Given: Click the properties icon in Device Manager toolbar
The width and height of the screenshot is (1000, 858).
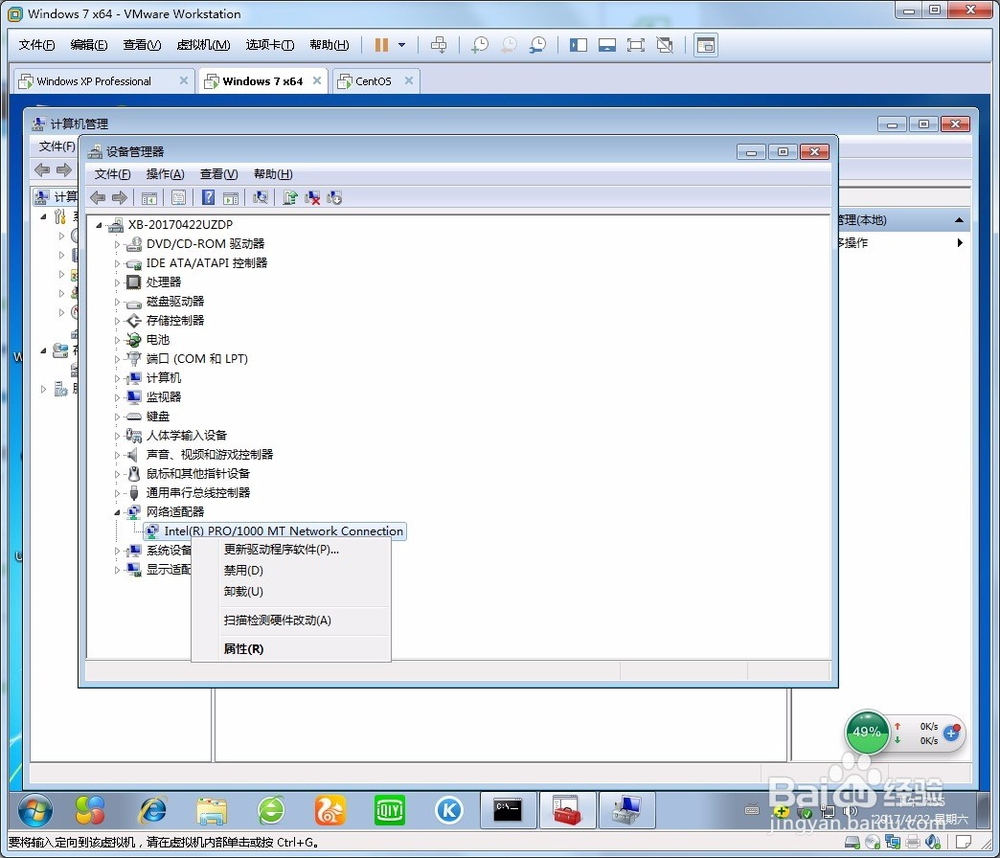Looking at the screenshot, I should pos(179,198).
